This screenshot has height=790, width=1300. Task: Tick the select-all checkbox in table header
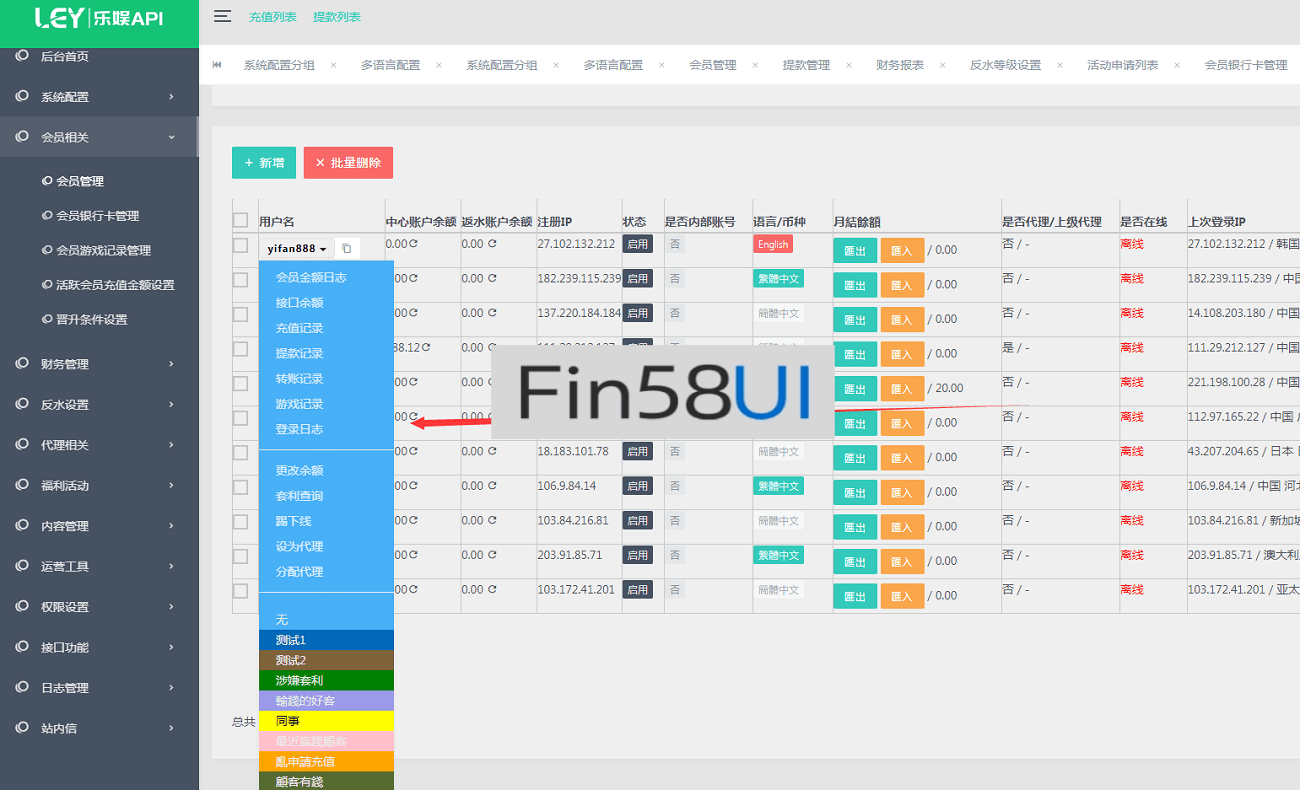pyautogui.click(x=240, y=220)
